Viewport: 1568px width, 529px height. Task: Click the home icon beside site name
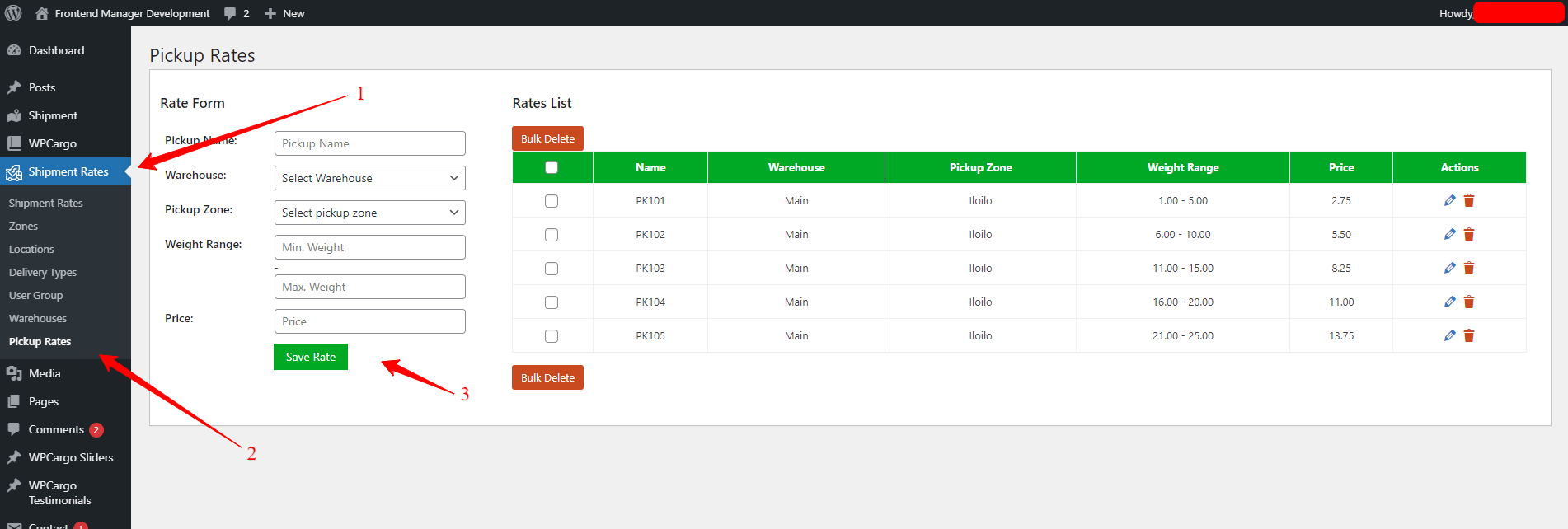[41, 13]
